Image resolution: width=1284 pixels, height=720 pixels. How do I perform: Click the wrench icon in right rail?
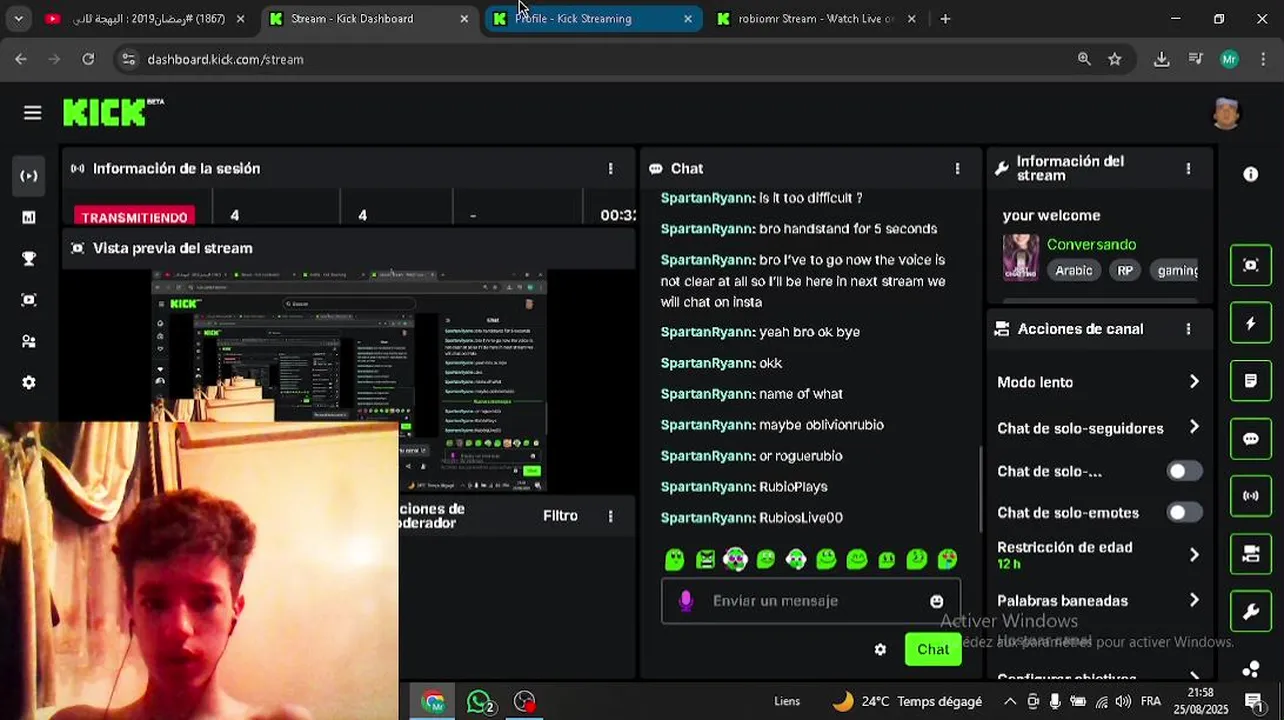pos(1250,611)
